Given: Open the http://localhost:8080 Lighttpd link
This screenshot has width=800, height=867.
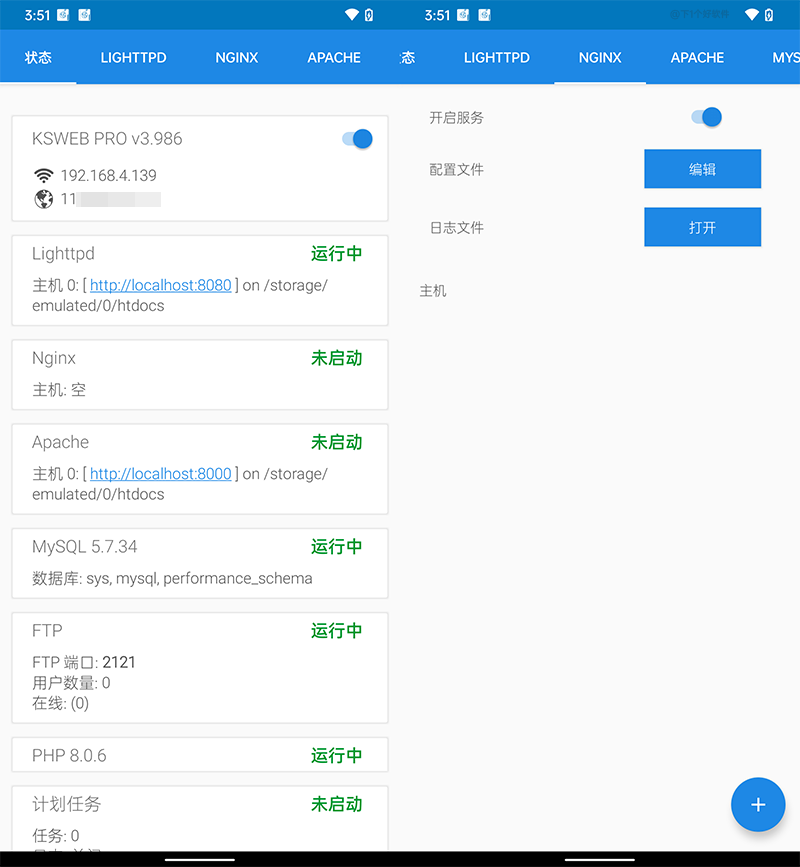Looking at the screenshot, I should [x=160, y=285].
